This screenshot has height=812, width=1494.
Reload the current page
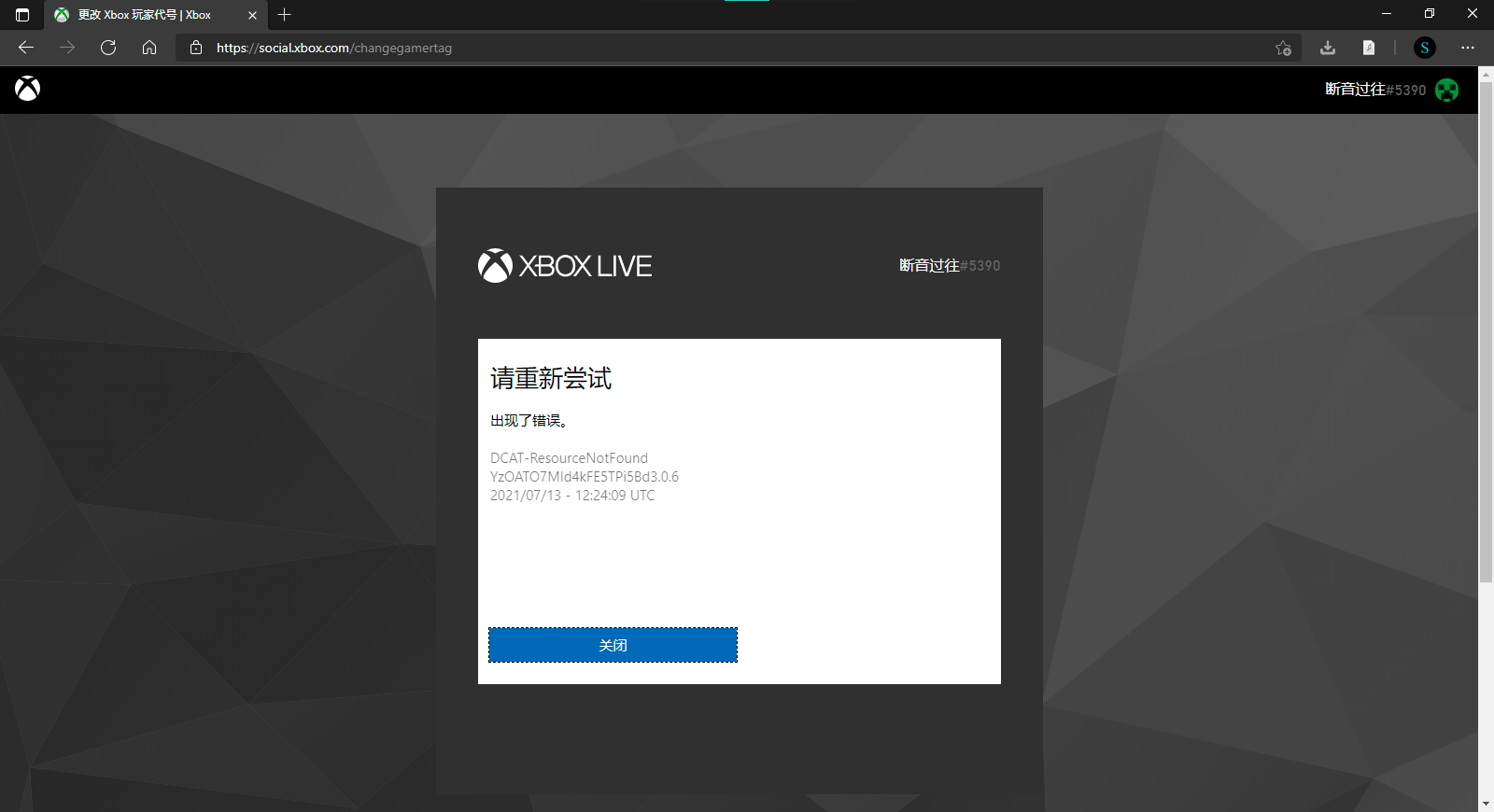click(108, 48)
